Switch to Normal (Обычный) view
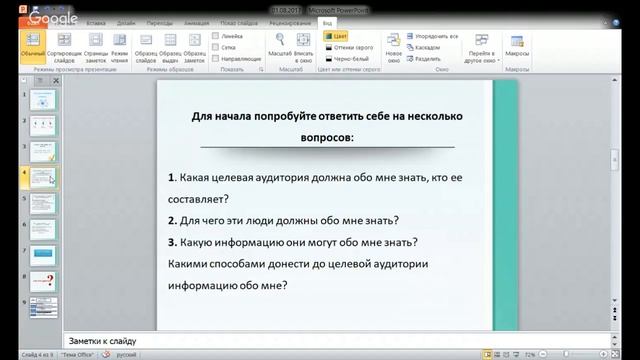The width and height of the screenshot is (640, 360). [33, 47]
